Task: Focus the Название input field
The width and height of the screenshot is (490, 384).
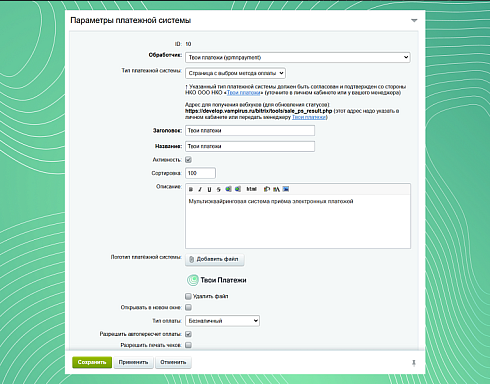Action: click(250, 146)
